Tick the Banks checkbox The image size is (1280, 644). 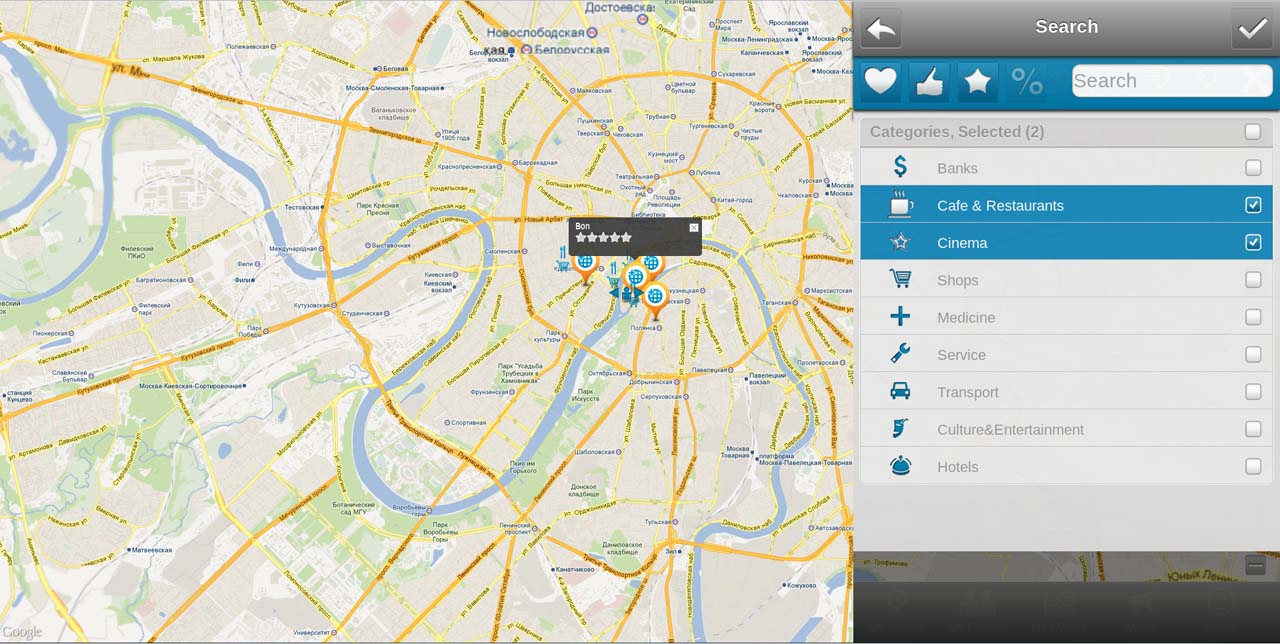[x=1253, y=168]
